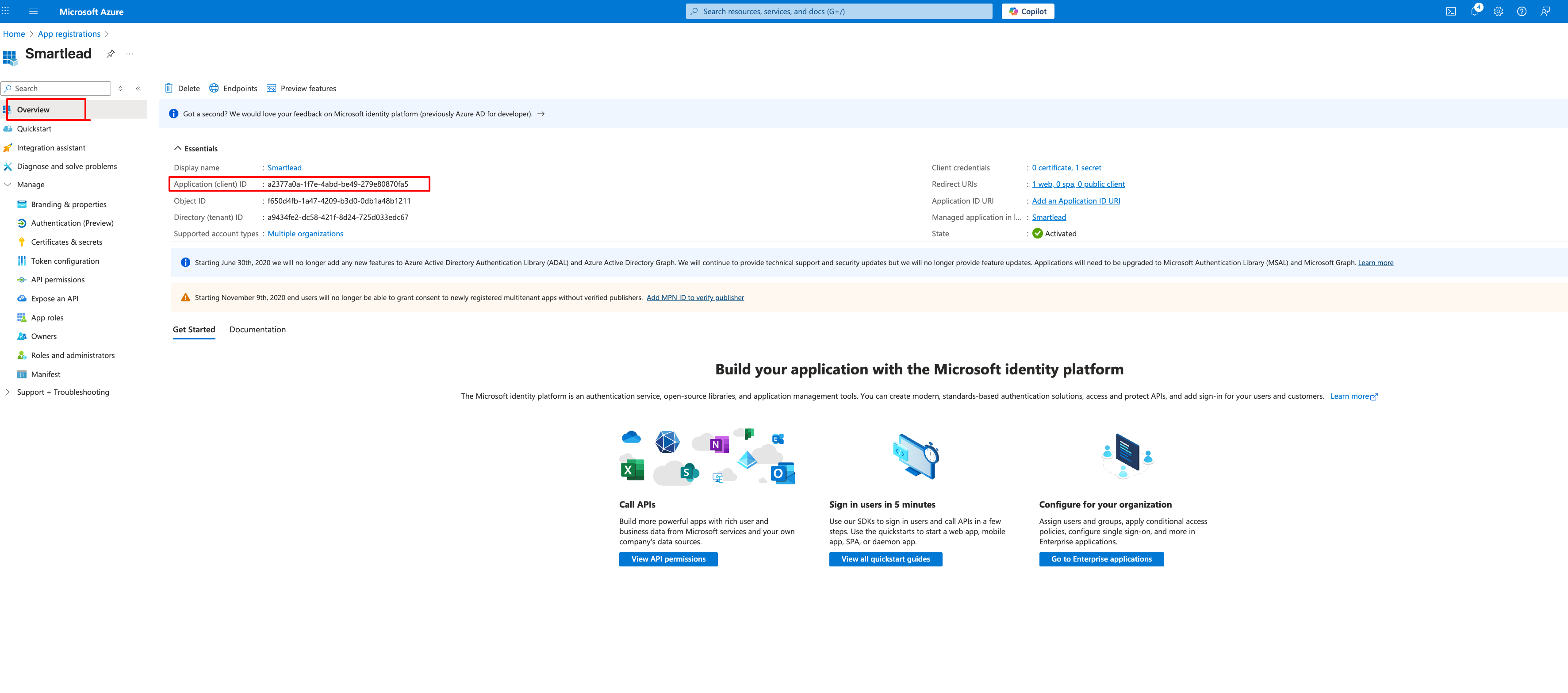The height and width of the screenshot is (693, 1568).
Task: Click the Authentication (Preview) icon
Action: click(x=22, y=223)
